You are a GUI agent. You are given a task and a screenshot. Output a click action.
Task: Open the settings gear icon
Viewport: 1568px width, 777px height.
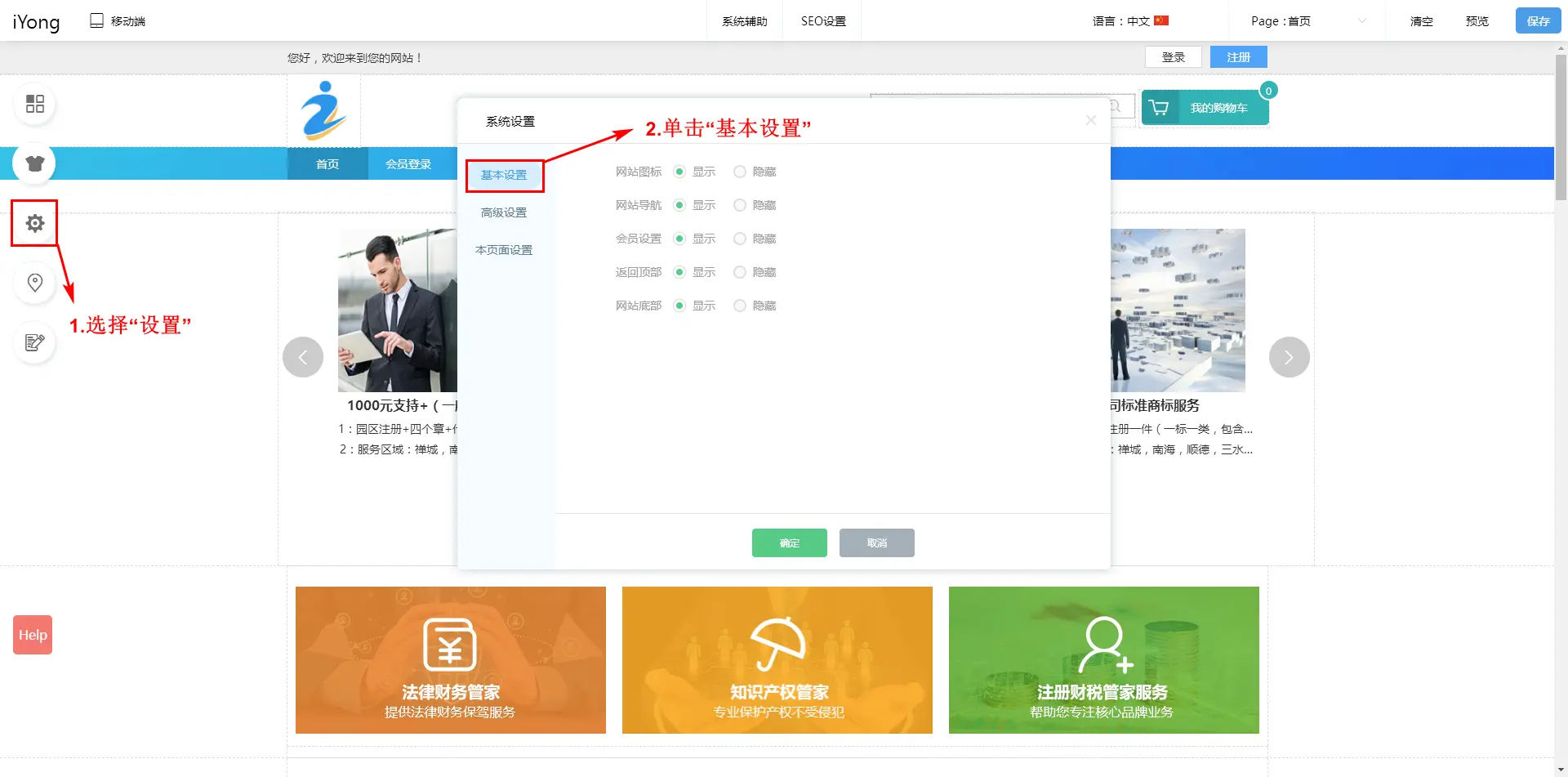(34, 223)
